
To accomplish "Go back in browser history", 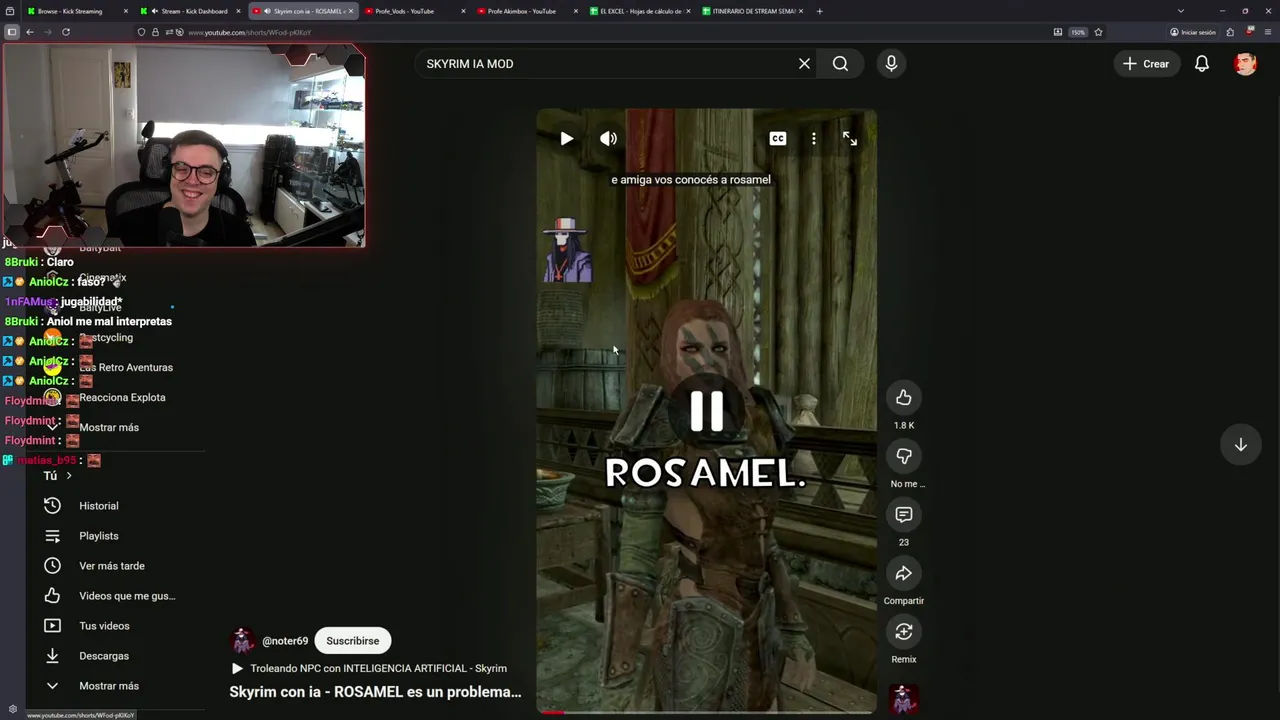I will click(x=30, y=32).
